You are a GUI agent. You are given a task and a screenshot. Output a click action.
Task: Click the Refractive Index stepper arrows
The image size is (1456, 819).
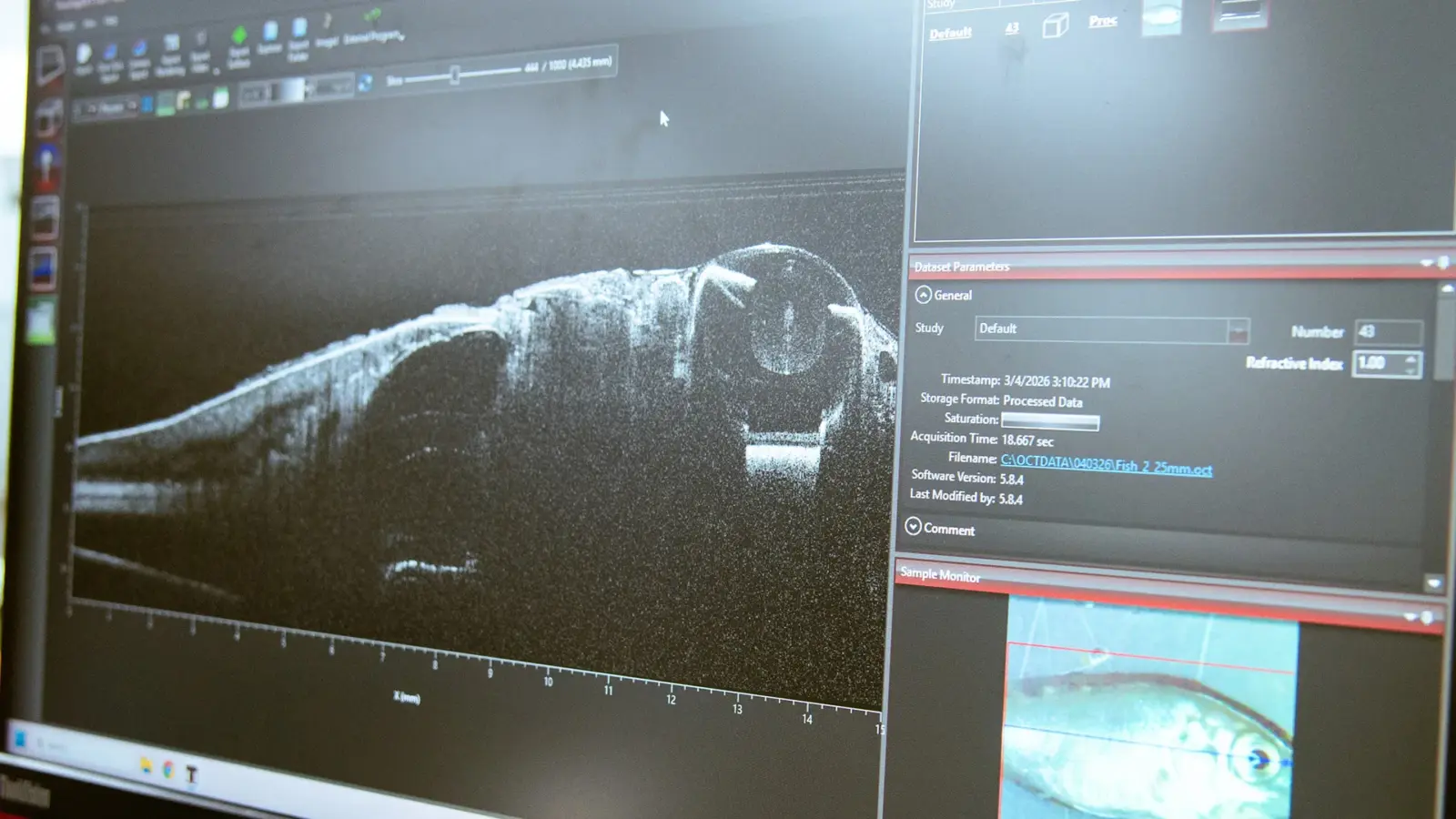(1410, 365)
